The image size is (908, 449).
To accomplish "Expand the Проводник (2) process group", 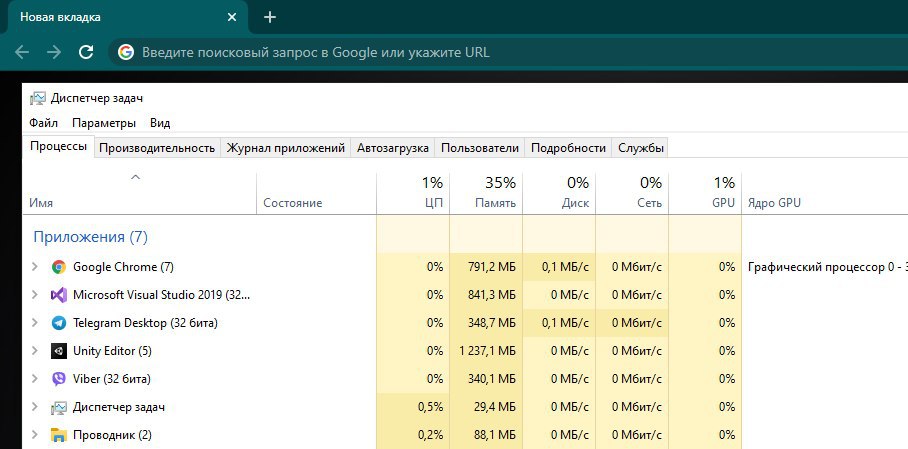I will pyautogui.click(x=35, y=435).
